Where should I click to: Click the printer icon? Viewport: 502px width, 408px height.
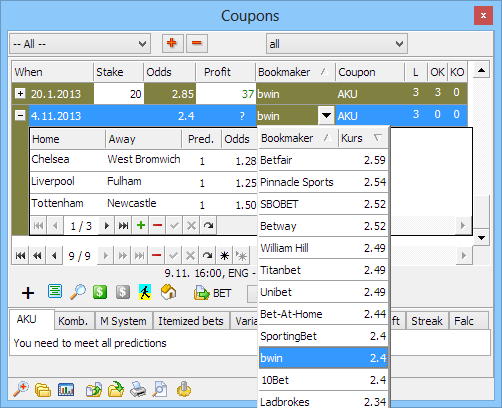138,390
